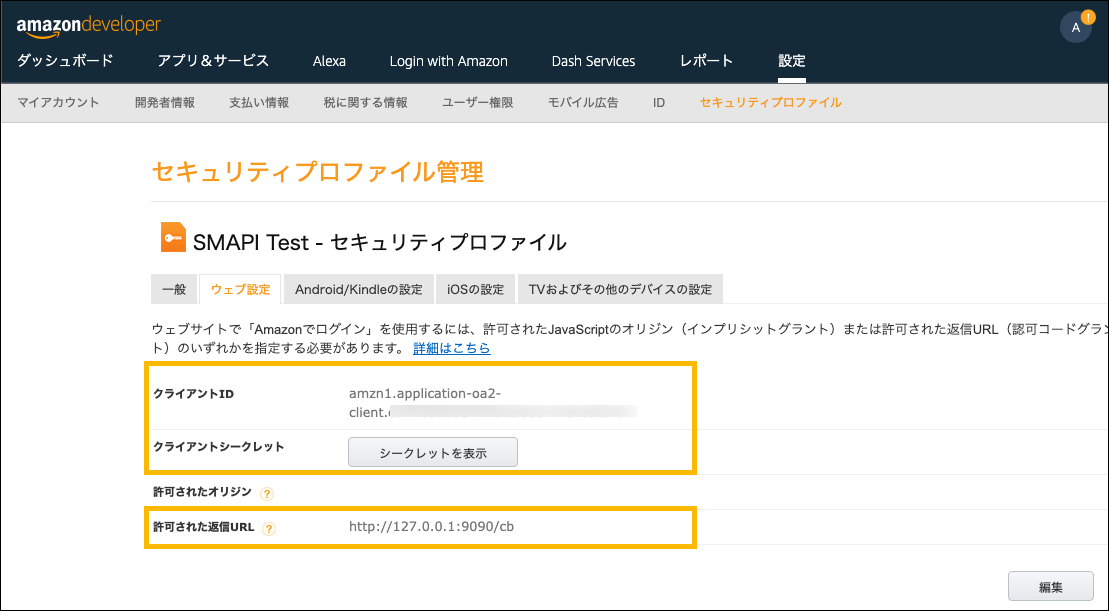The width and height of the screenshot is (1109, 611).
Task: Click the orange security profile key icon
Action: (173, 238)
